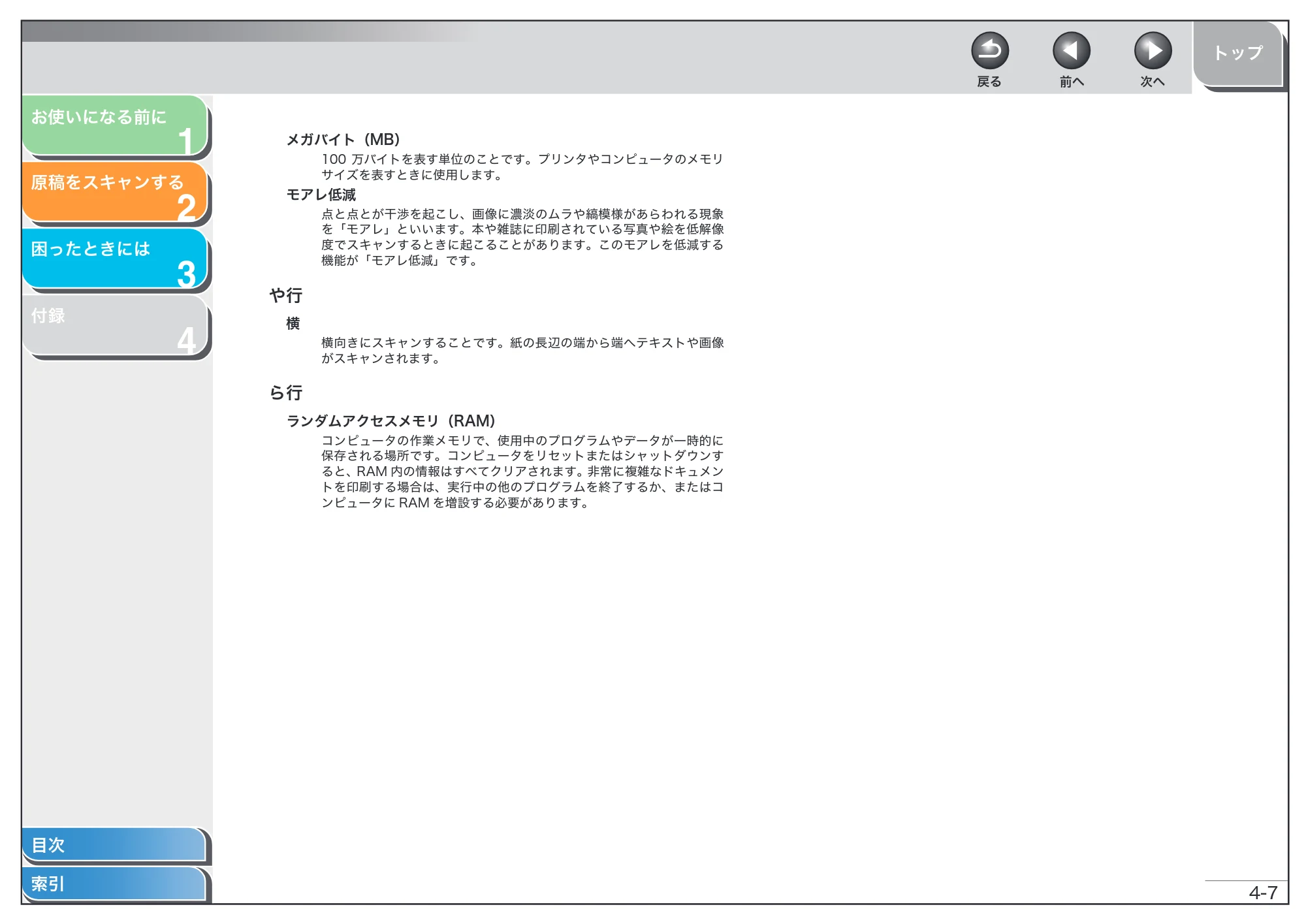Click the 前へ label under previous icon

coord(1072,82)
